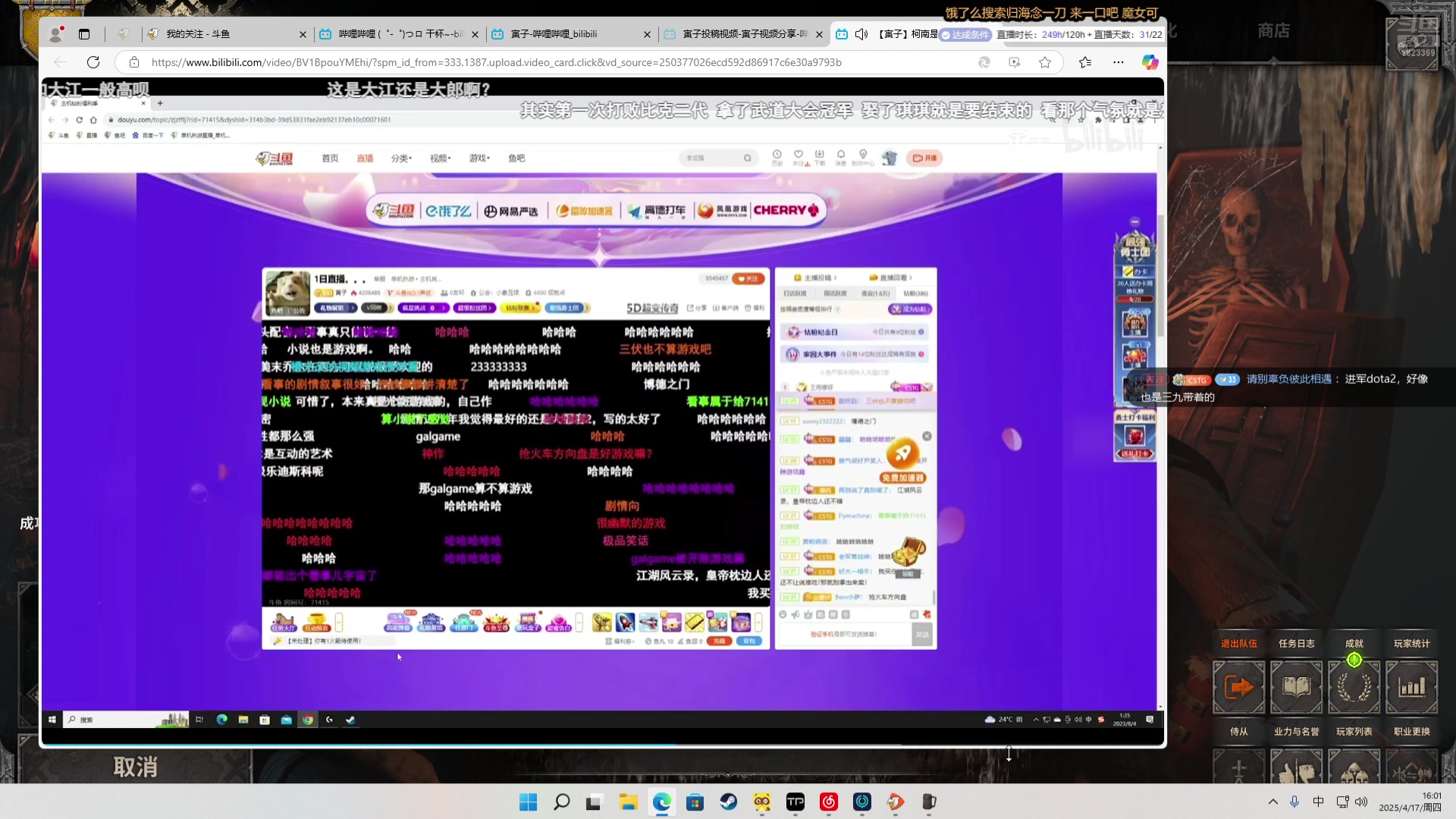Click the bilibili URL address bar
1456x819 pixels.
[496, 62]
